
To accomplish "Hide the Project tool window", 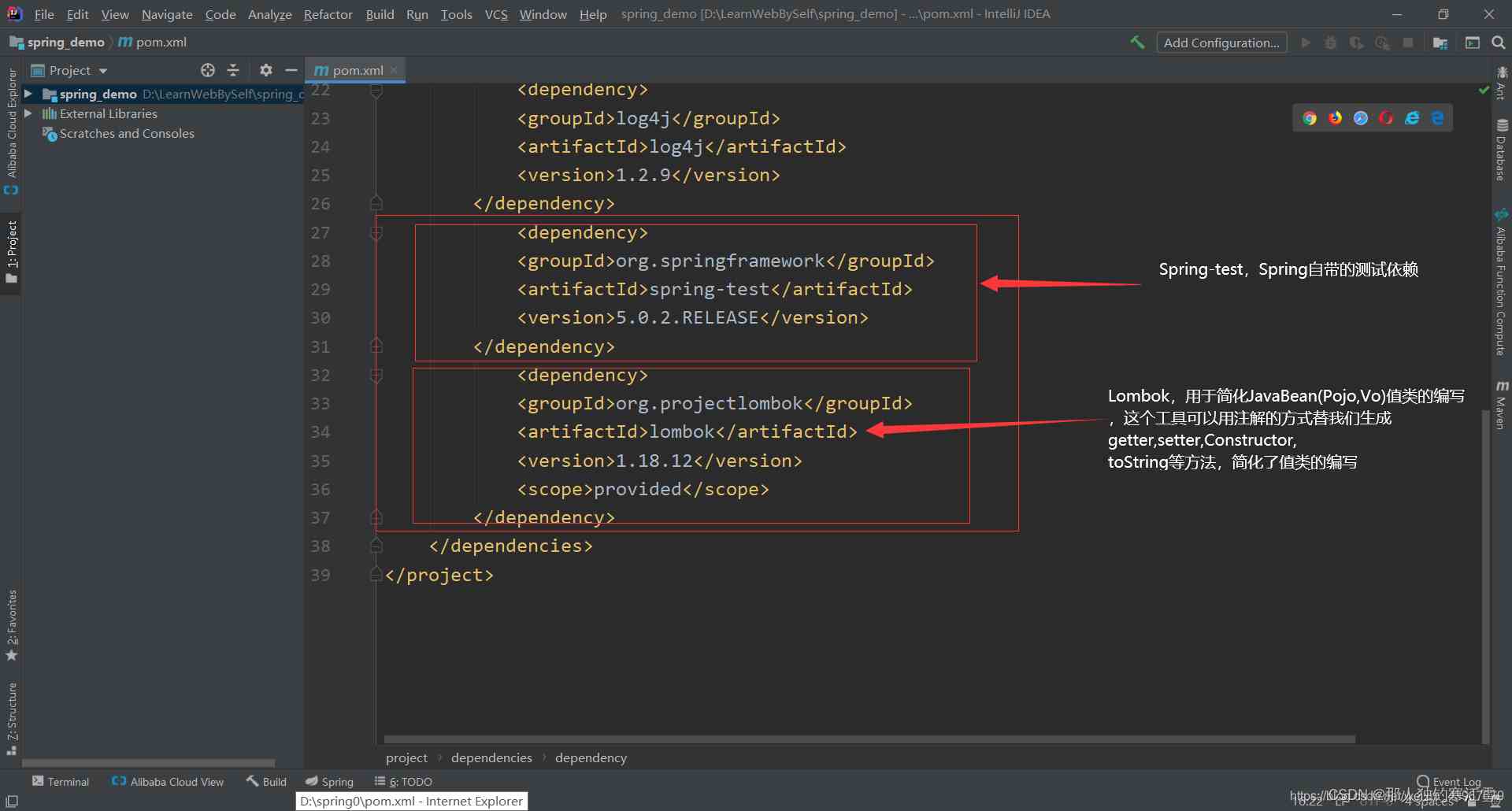I will (x=291, y=70).
